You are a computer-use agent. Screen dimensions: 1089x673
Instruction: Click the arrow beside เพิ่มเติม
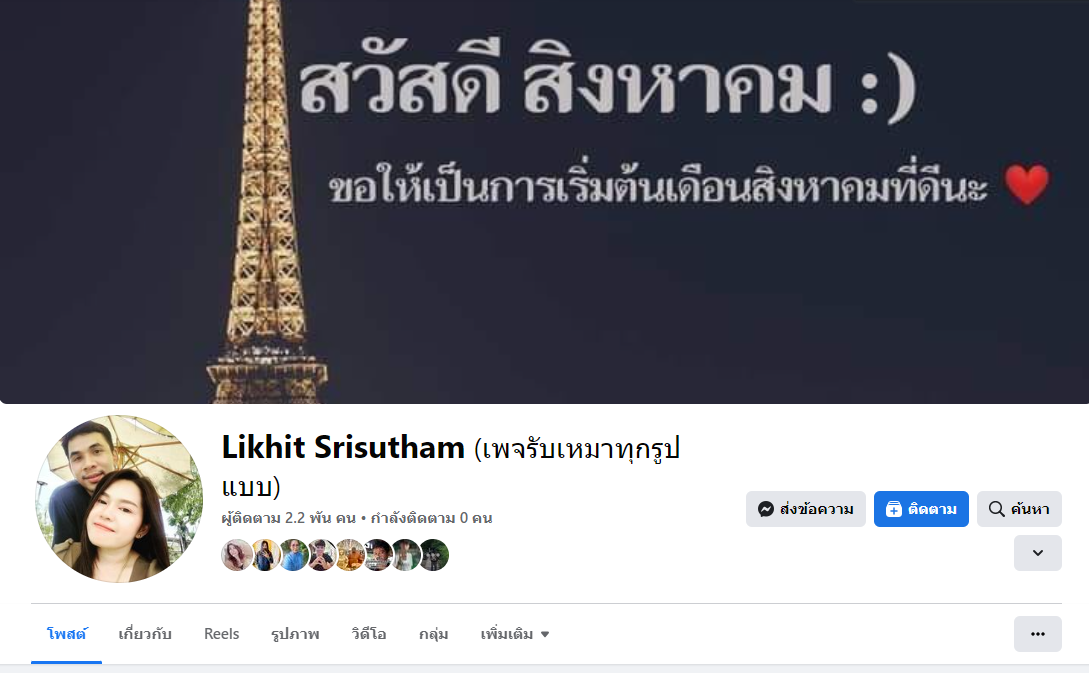(545, 634)
